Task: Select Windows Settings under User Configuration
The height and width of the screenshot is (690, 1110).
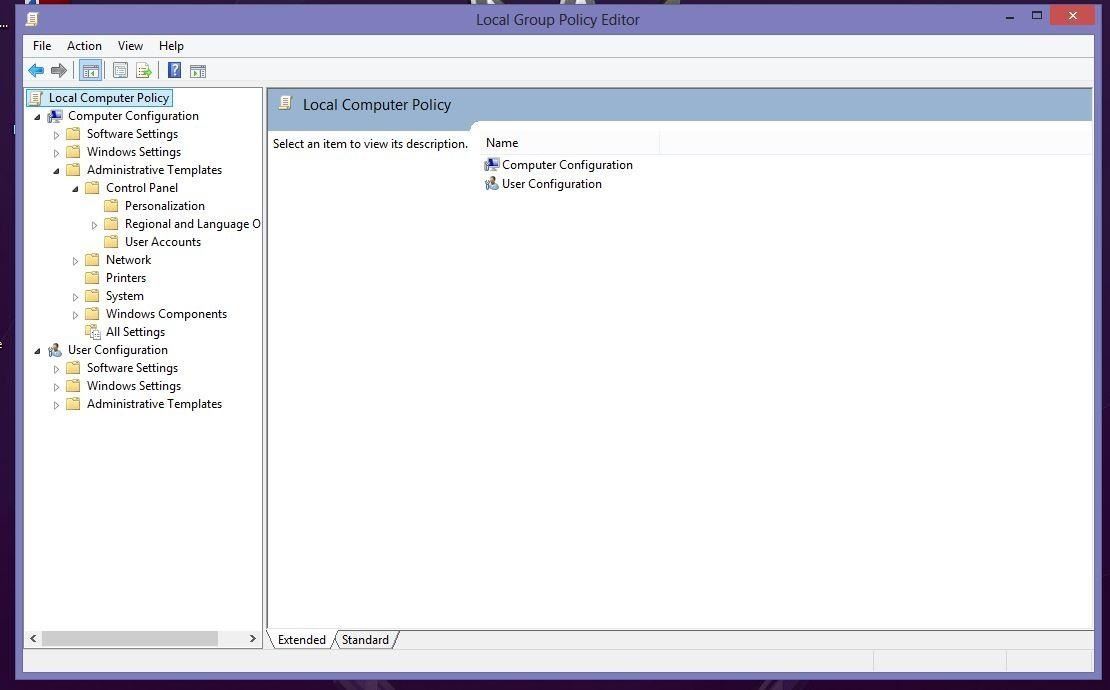Action: pos(134,386)
